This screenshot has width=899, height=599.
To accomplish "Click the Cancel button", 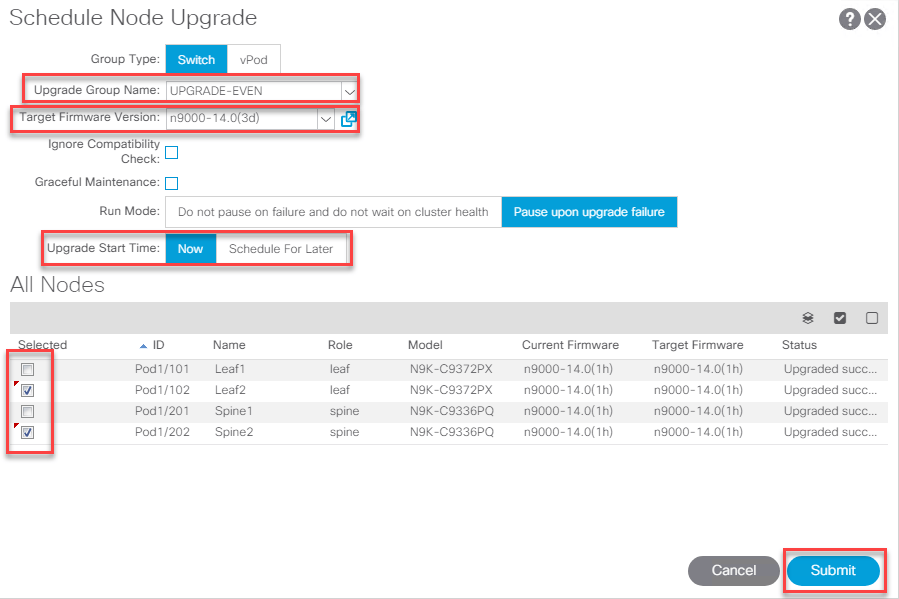I will (733, 570).
